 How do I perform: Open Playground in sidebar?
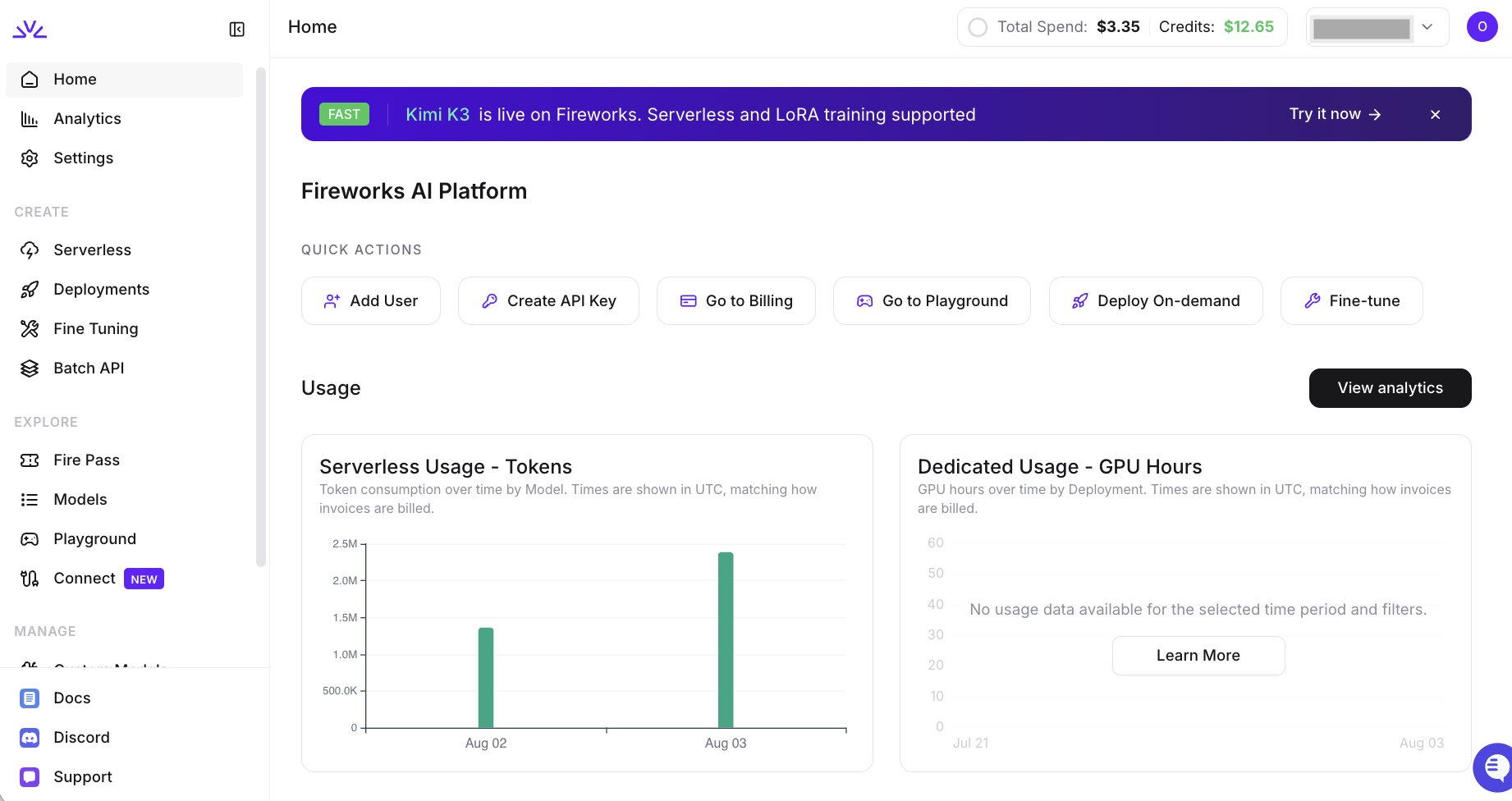click(x=124, y=539)
